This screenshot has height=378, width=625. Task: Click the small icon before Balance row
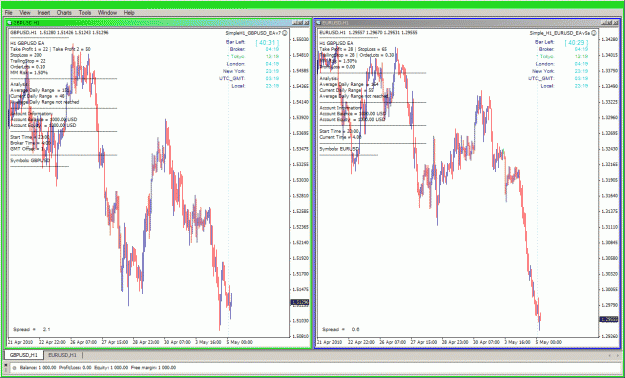(14, 368)
